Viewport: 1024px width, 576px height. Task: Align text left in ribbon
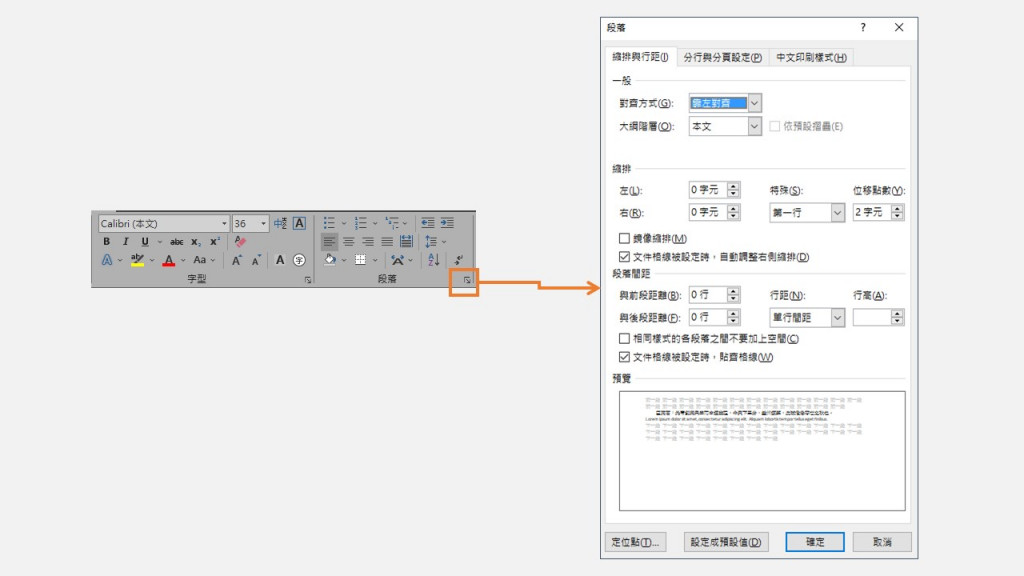click(x=329, y=242)
